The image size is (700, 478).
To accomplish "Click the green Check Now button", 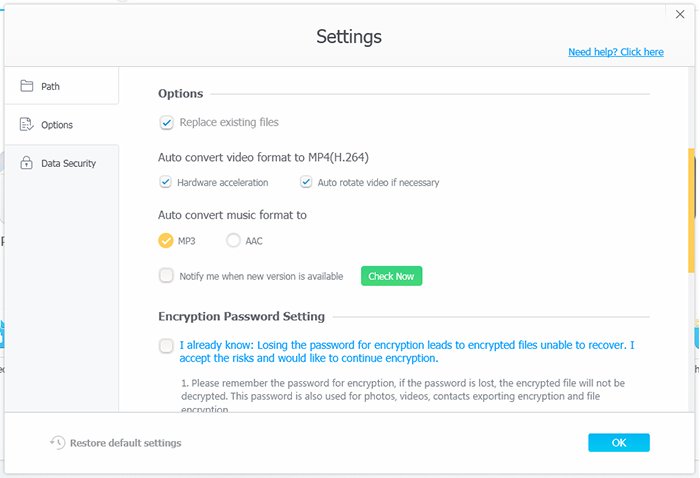I will click(391, 276).
